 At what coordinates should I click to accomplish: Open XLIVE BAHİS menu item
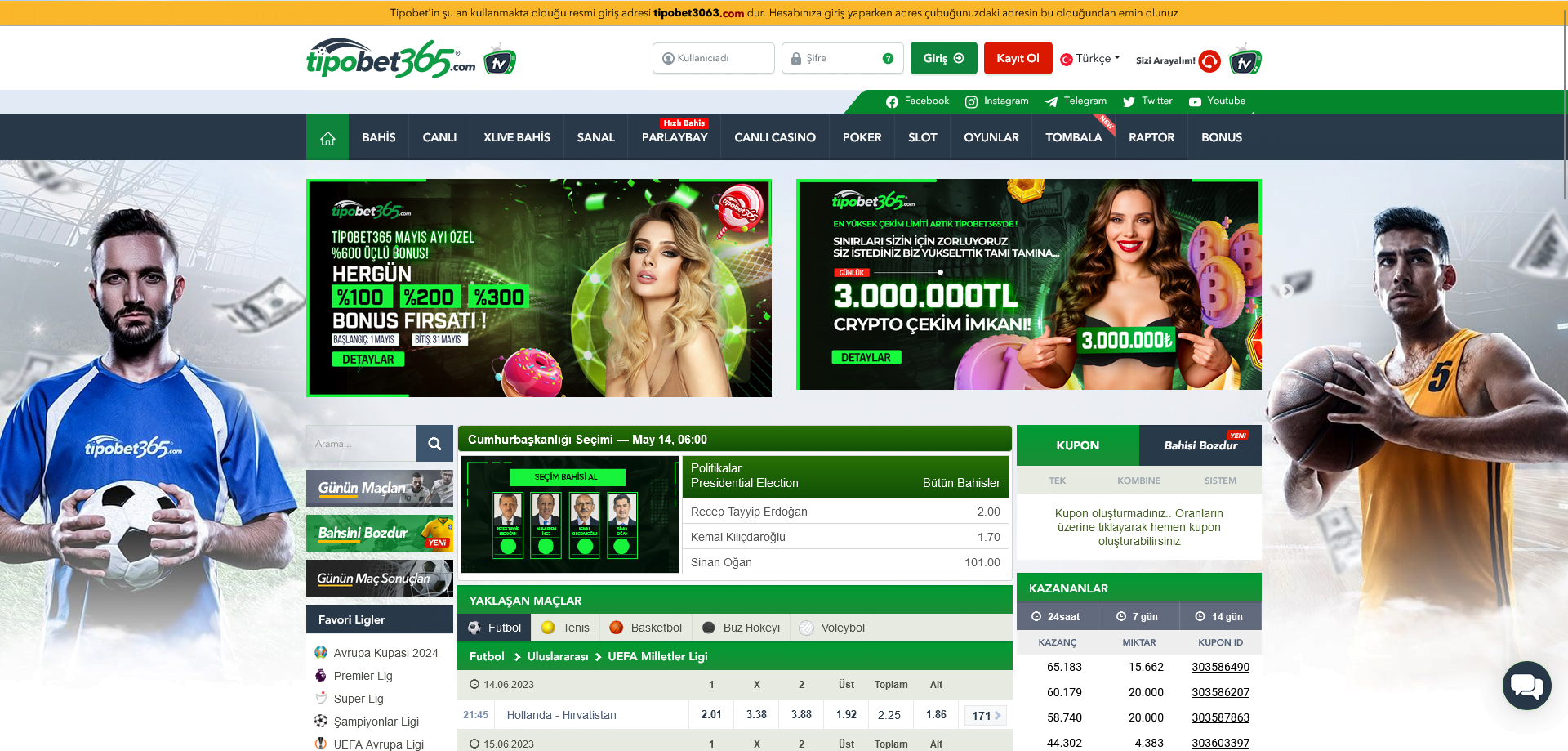(x=517, y=137)
